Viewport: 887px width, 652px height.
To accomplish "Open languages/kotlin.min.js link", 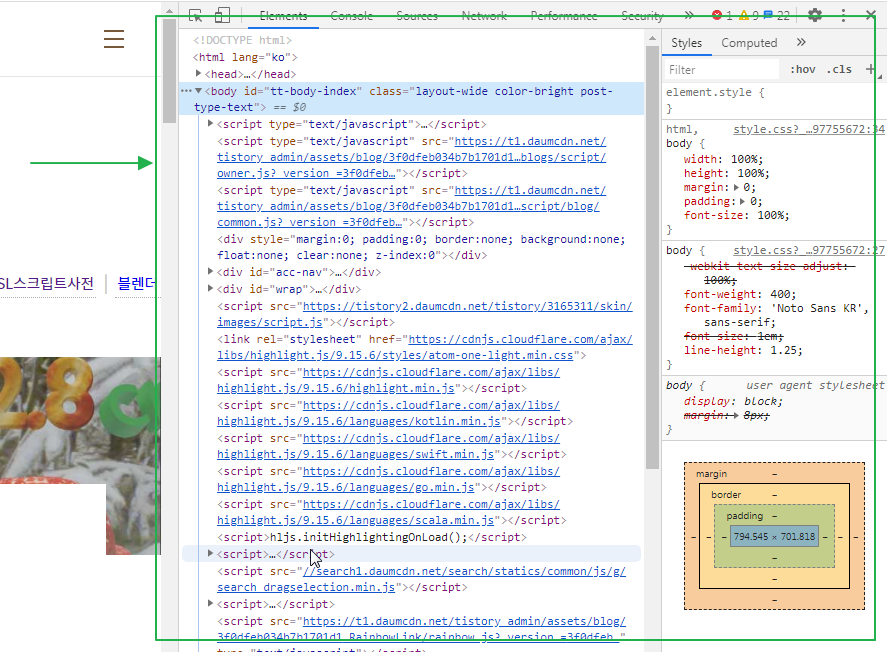I will tap(388, 413).
